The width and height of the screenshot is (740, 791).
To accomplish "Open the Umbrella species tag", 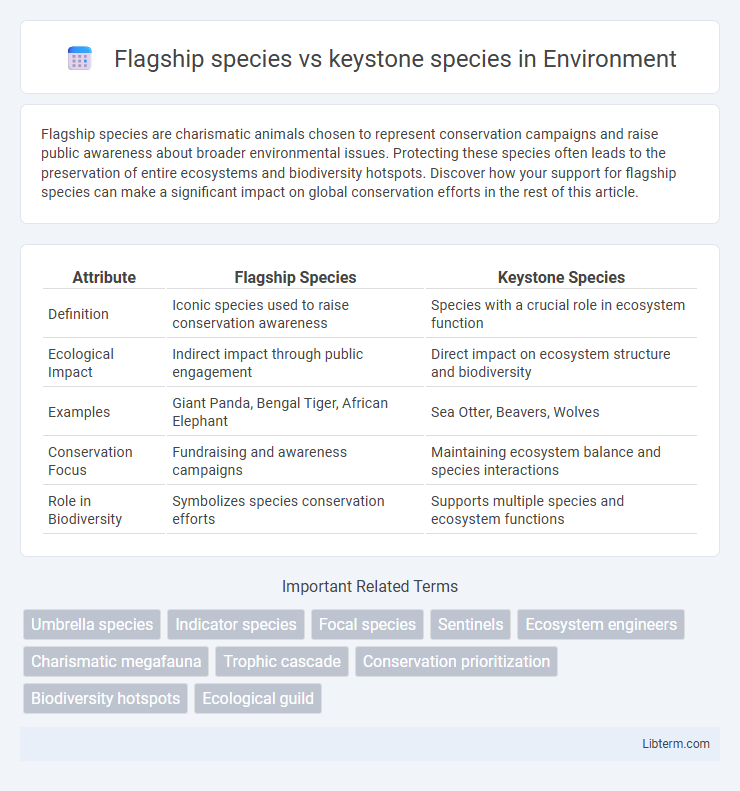I will coord(92,625).
